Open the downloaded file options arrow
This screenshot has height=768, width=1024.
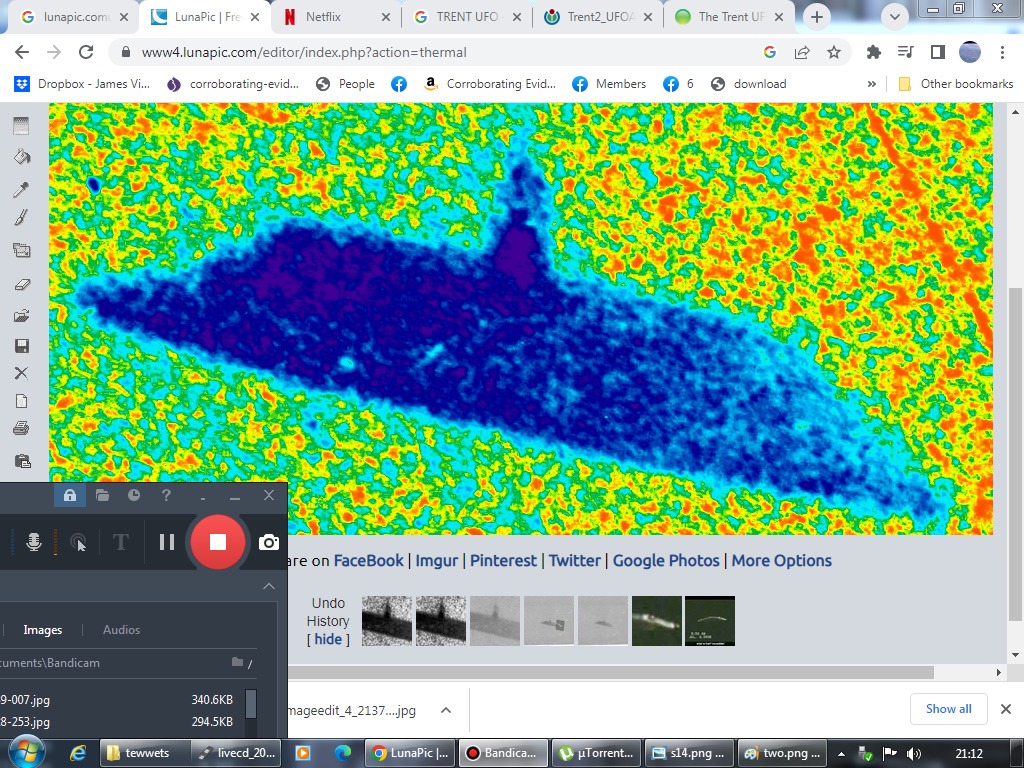(446, 710)
